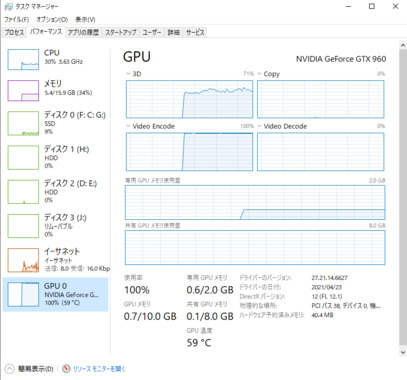Click the 59 °C temperature value
Image resolution: width=407 pixels, height=380 pixels.
point(199,343)
